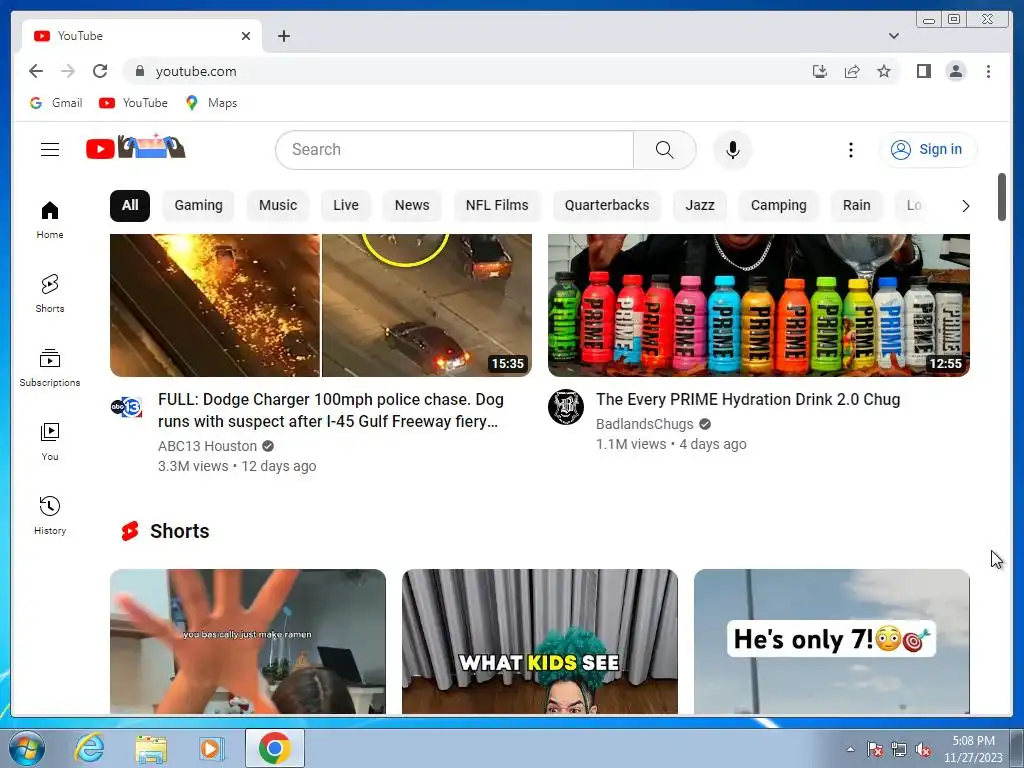Go back in the browser
This screenshot has height=768, width=1024.
36,71
